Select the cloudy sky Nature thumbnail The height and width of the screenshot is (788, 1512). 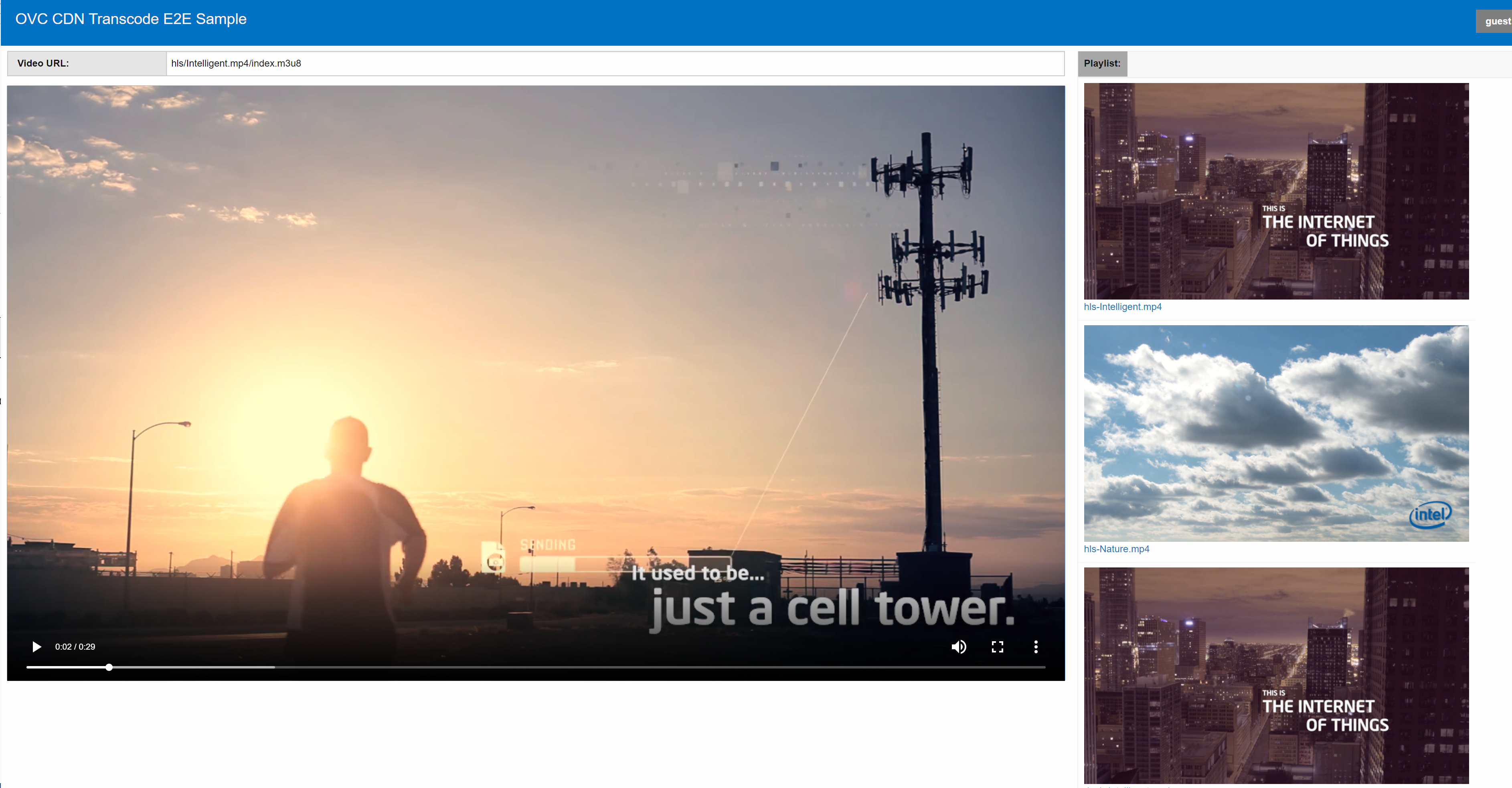(1276, 434)
